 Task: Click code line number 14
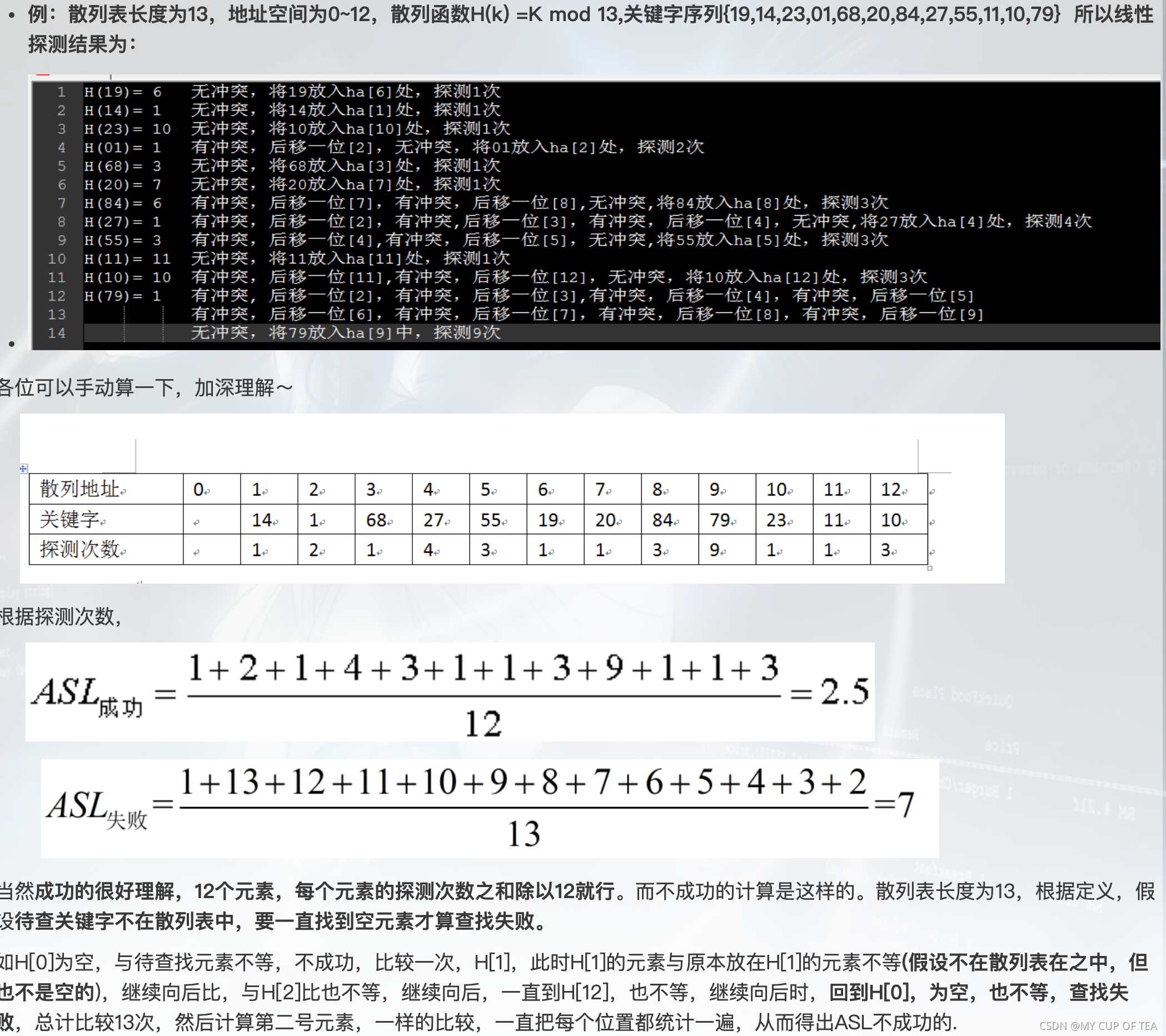pyautogui.click(x=57, y=332)
